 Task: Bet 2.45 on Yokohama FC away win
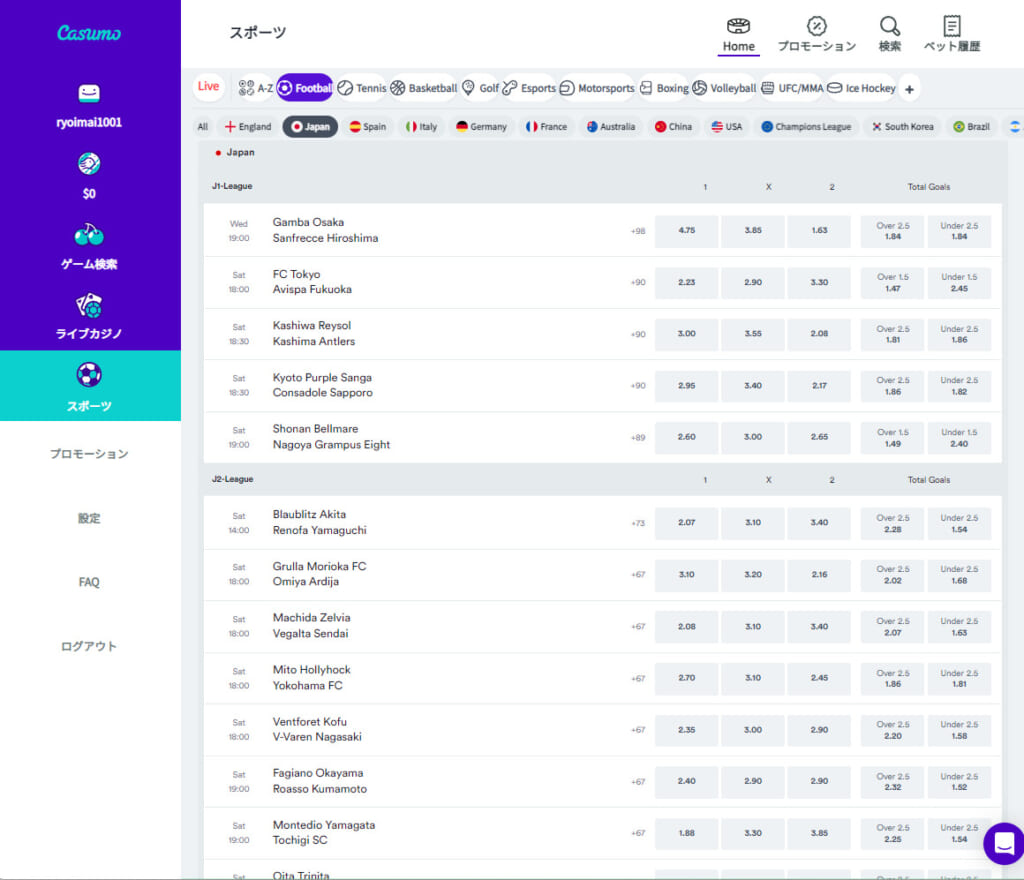coord(819,678)
